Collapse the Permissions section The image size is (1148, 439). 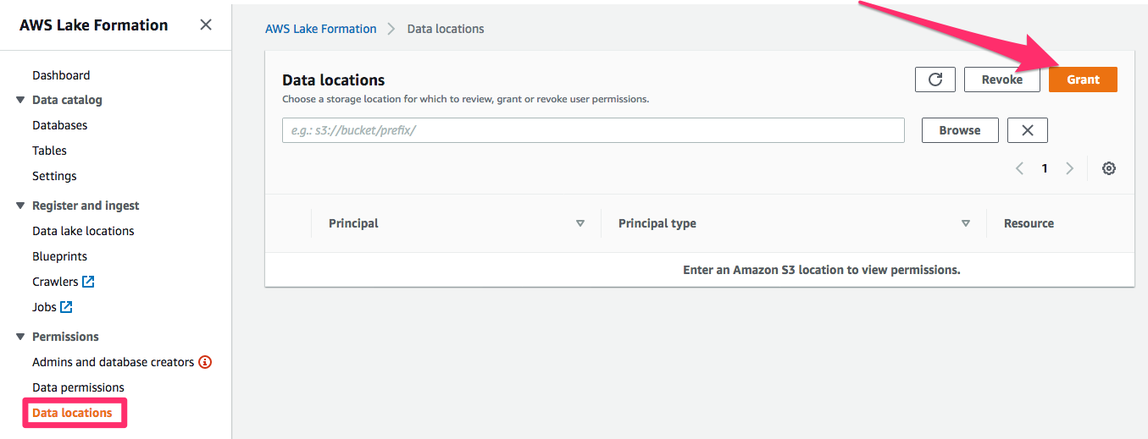[x=20, y=337]
